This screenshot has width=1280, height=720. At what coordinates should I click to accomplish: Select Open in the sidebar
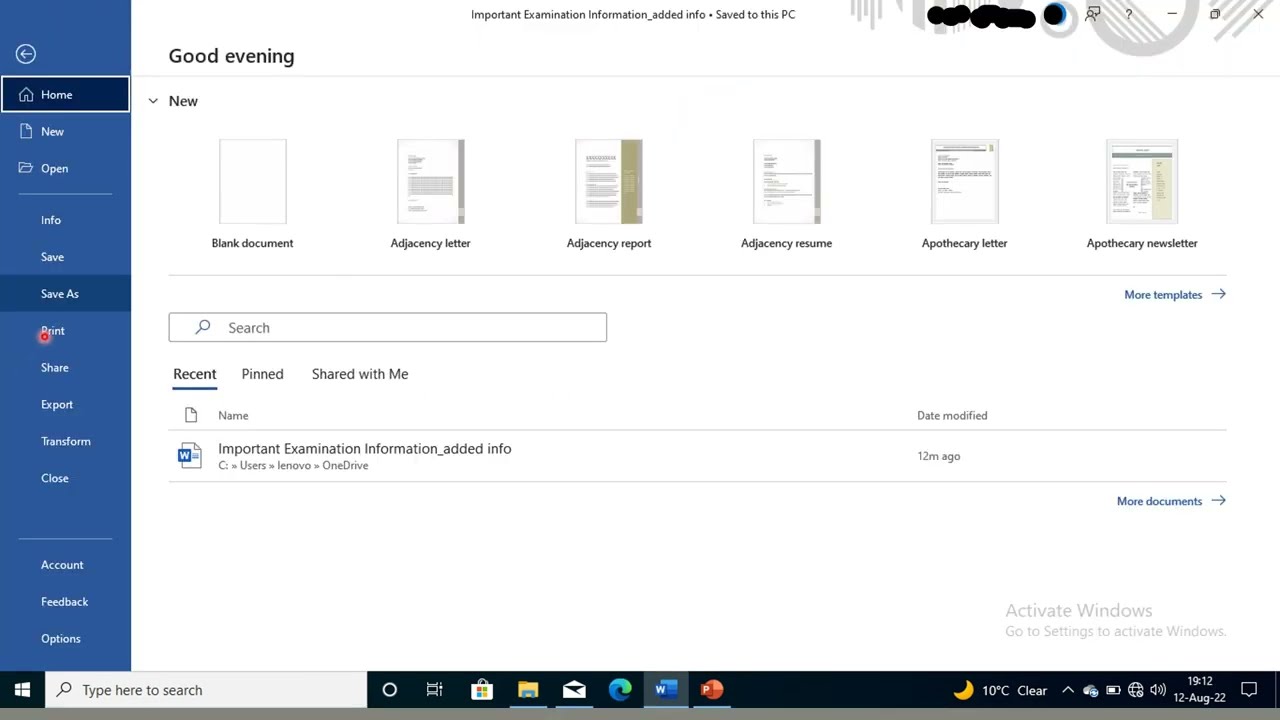coord(65,168)
